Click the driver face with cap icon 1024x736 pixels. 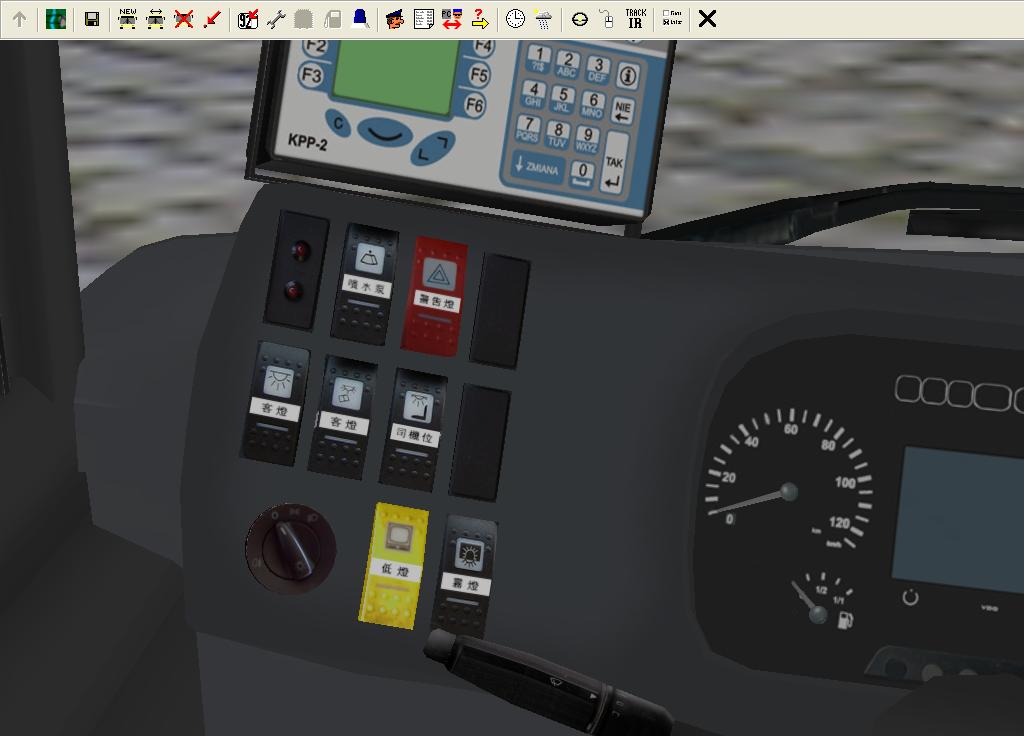(395, 20)
